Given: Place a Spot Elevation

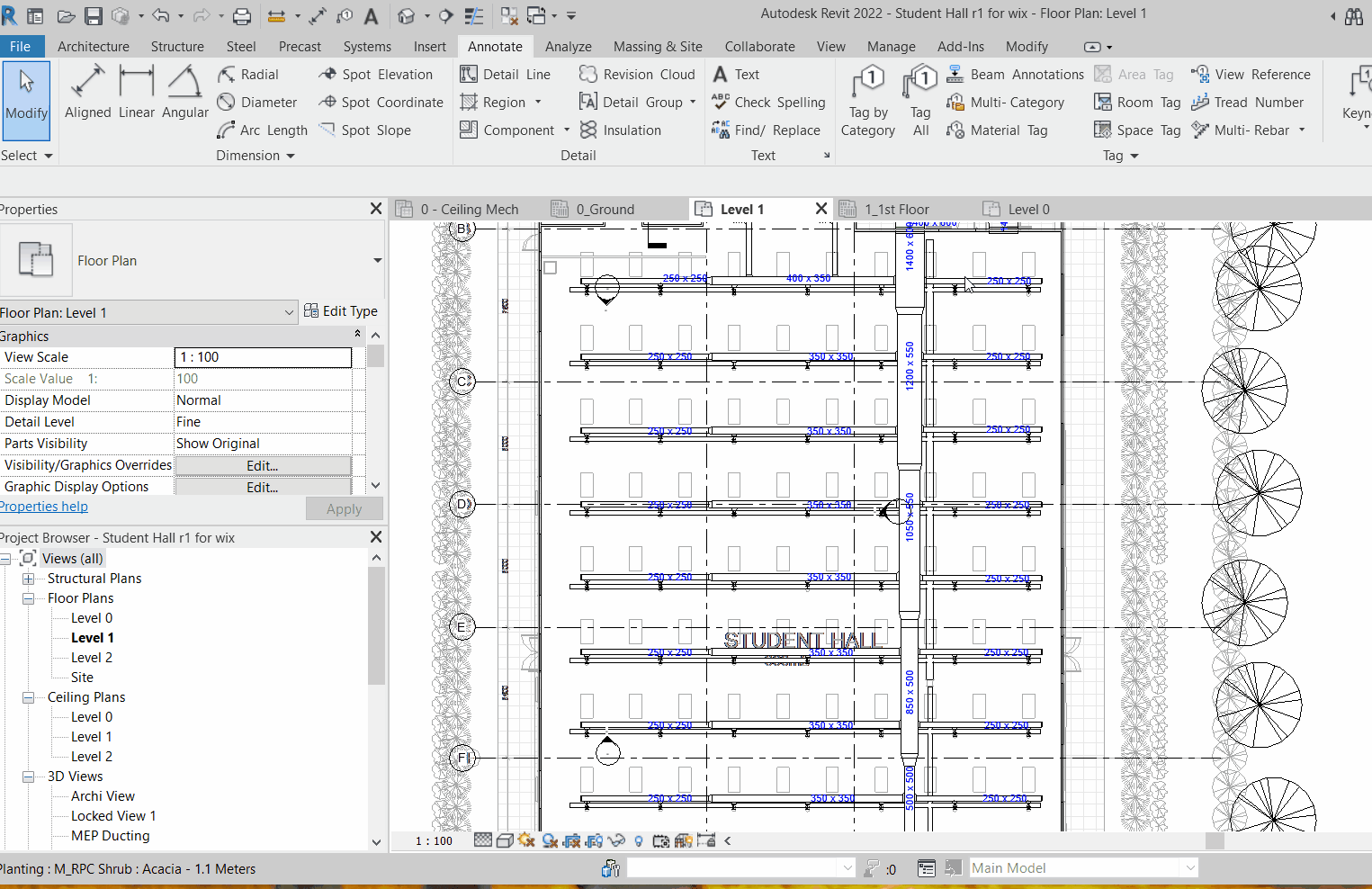Looking at the screenshot, I should 375,75.
